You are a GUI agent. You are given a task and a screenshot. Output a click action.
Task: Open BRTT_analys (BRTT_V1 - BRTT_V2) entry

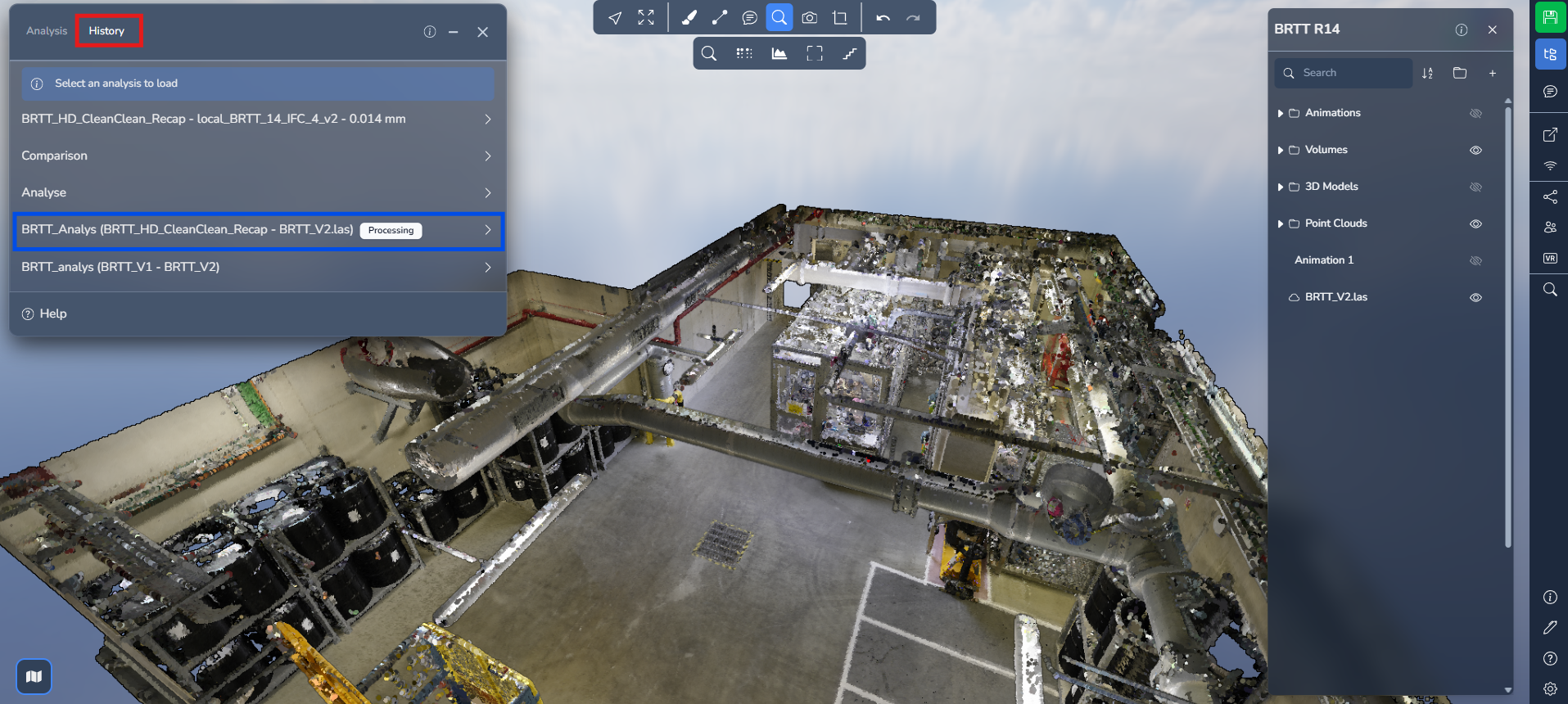tap(256, 267)
